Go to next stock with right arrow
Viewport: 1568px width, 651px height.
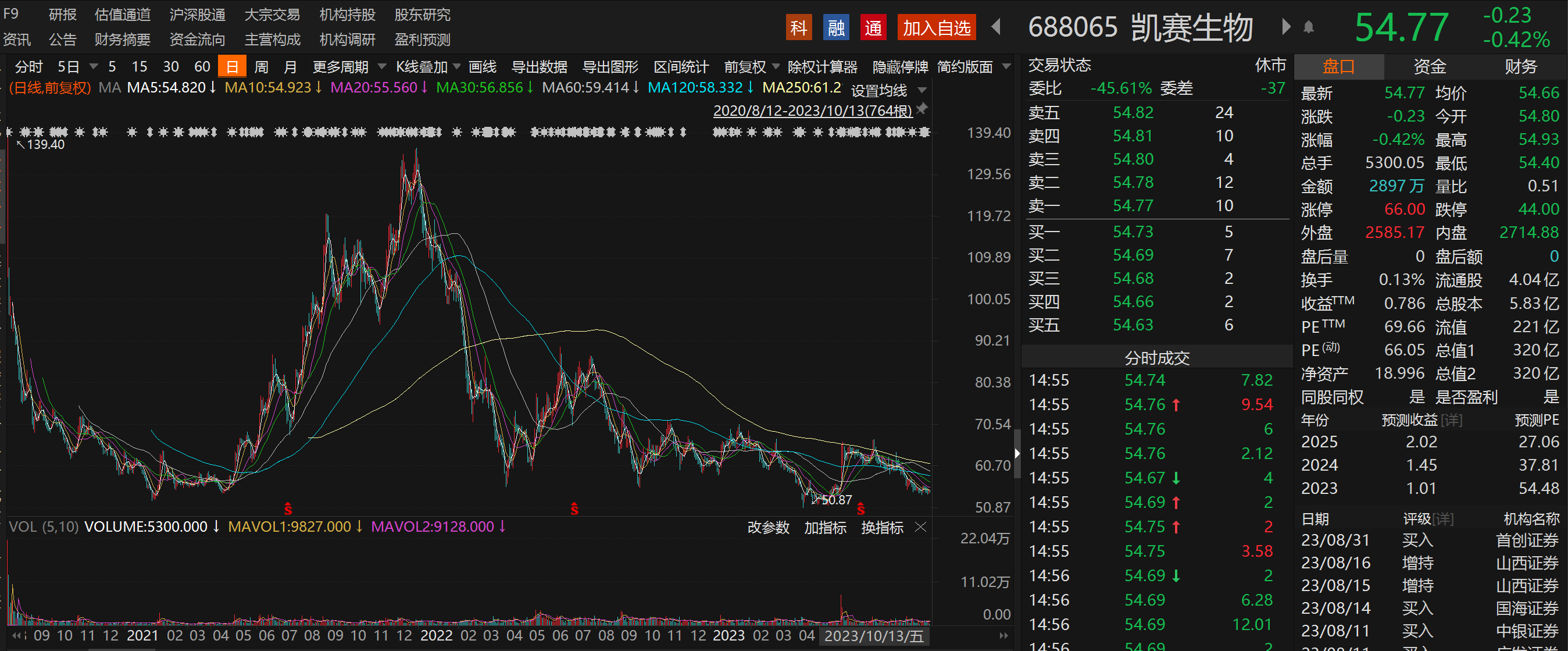[1285, 27]
